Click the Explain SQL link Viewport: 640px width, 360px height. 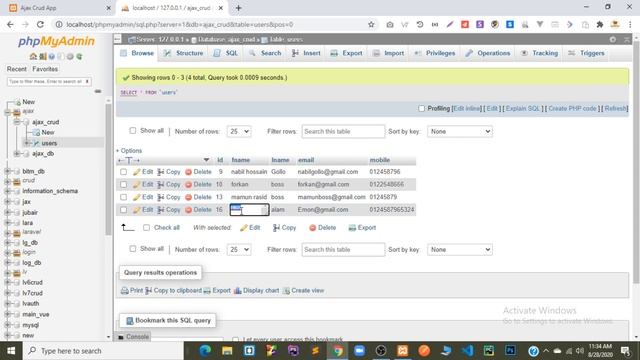click(523, 109)
